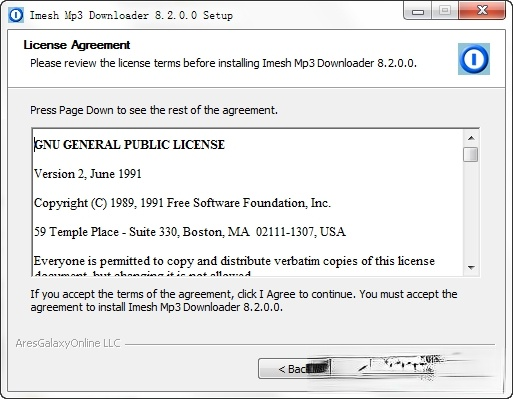Click the Back button
This screenshot has width=513, height=399.
pos(295,369)
